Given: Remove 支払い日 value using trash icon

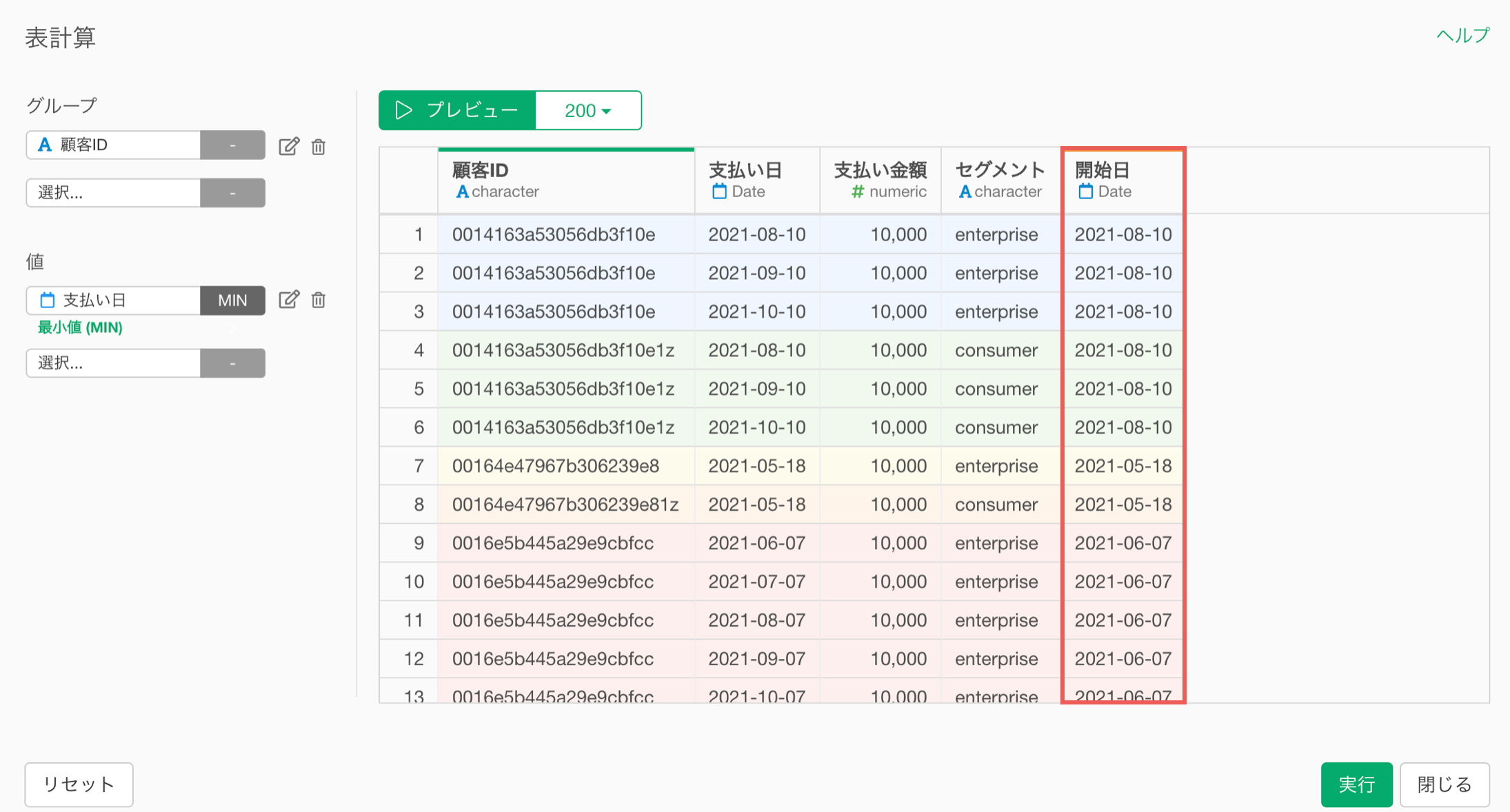Looking at the screenshot, I should (318, 300).
